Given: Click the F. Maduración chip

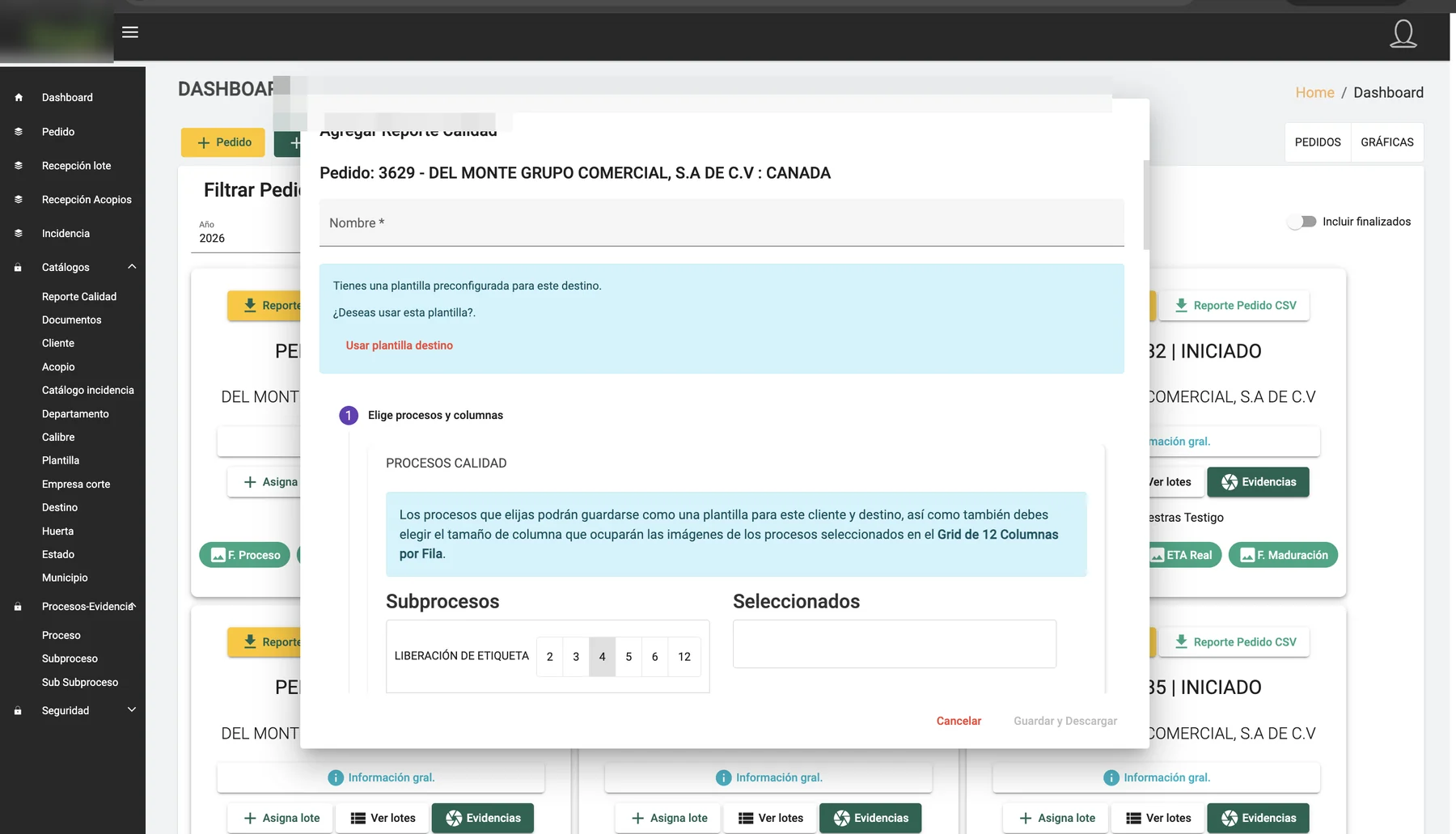Looking at the screenshot, I should point(1284,555).
